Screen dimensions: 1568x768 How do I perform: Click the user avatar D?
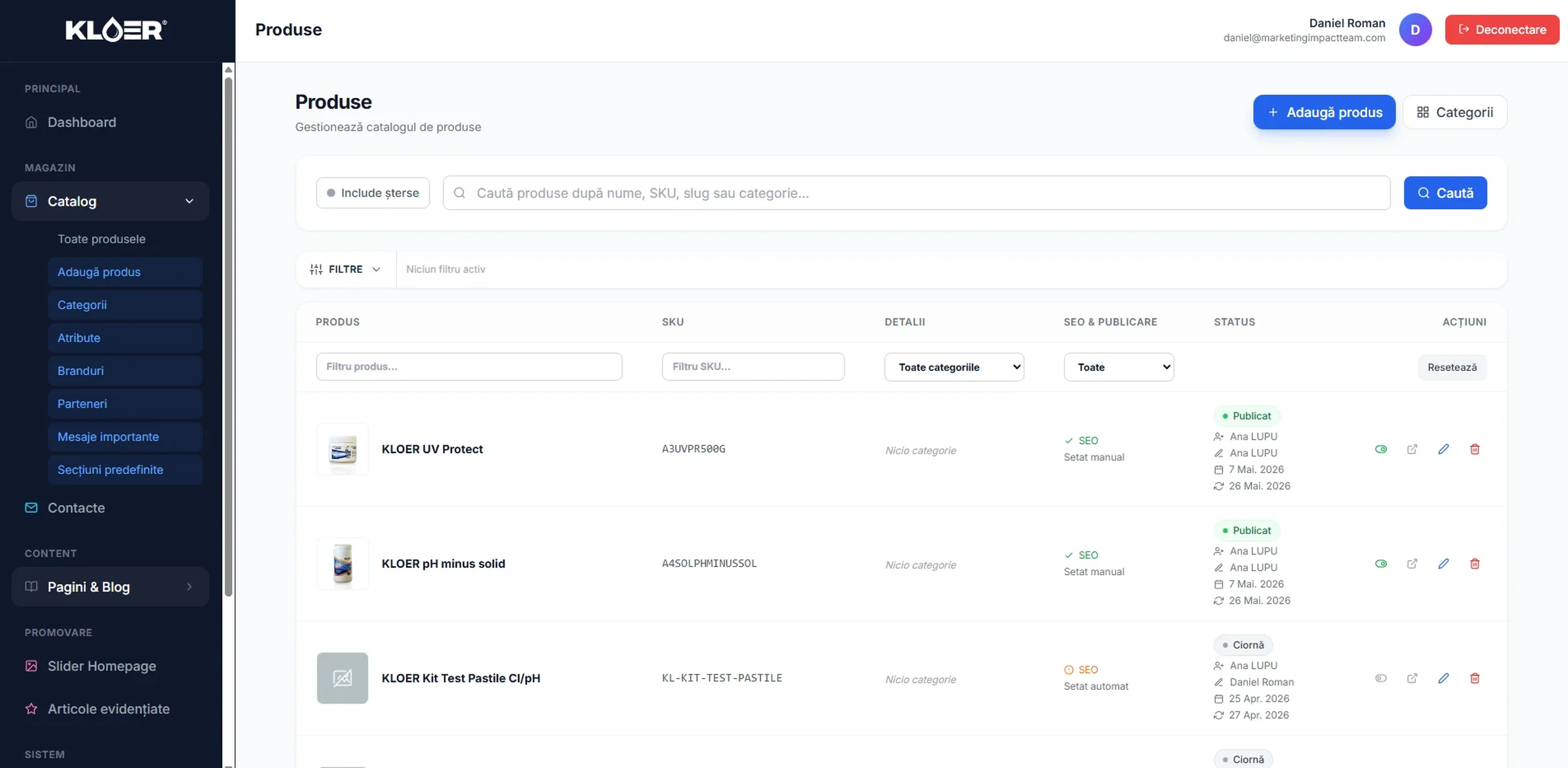(1415, 29)
